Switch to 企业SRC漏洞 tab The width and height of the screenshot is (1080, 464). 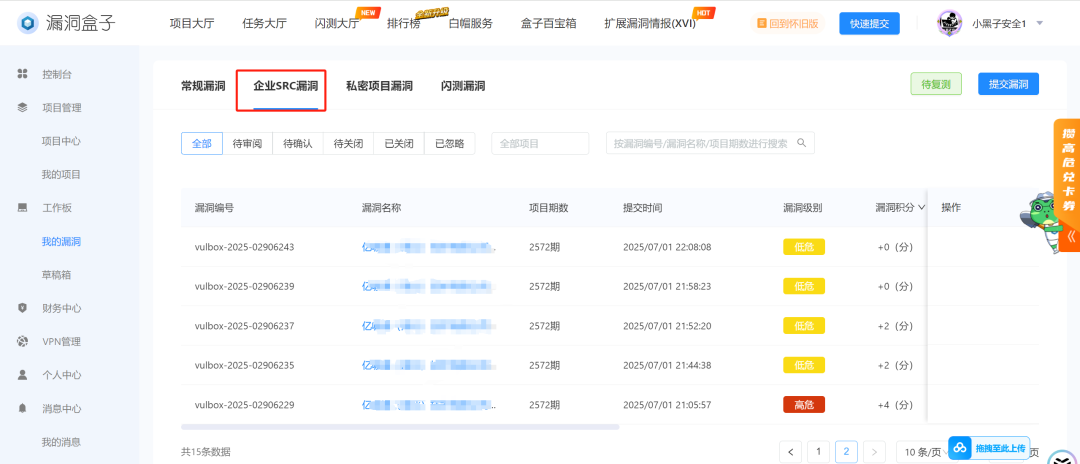[286, 86]
